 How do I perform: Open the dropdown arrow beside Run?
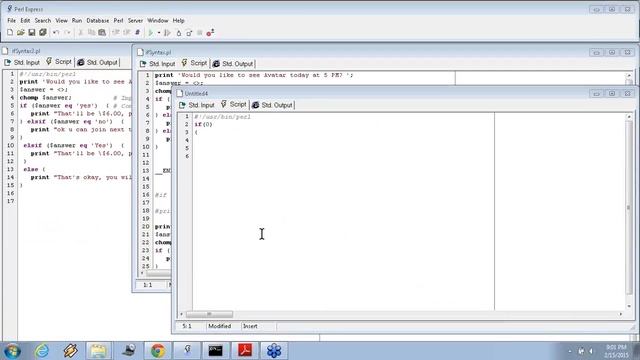tap(159, 33)
